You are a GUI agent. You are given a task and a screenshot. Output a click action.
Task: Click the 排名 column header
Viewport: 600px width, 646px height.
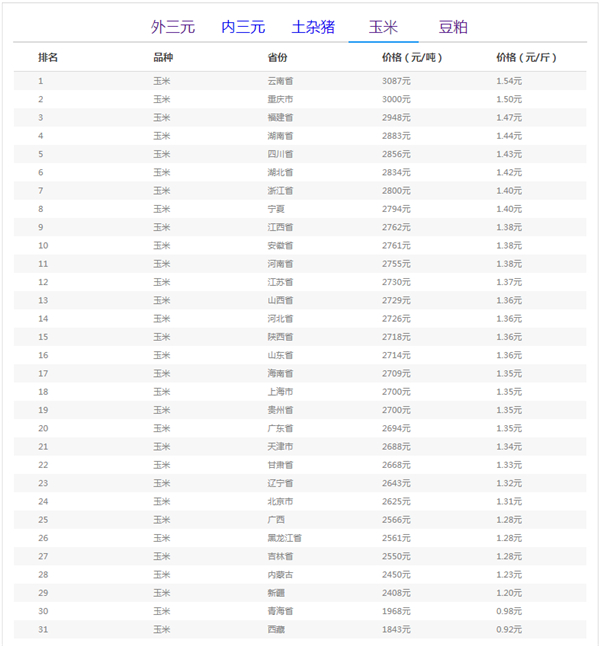pyautogui.click(x=48, y=57)
